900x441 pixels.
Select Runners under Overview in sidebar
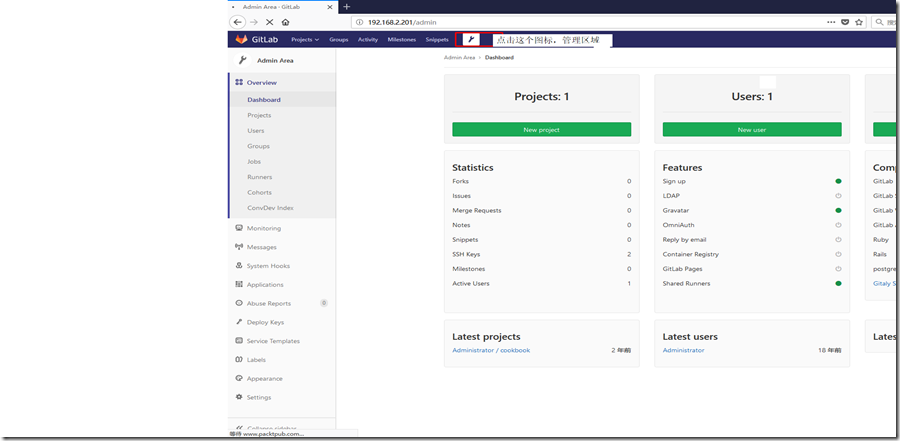(259, 177)
